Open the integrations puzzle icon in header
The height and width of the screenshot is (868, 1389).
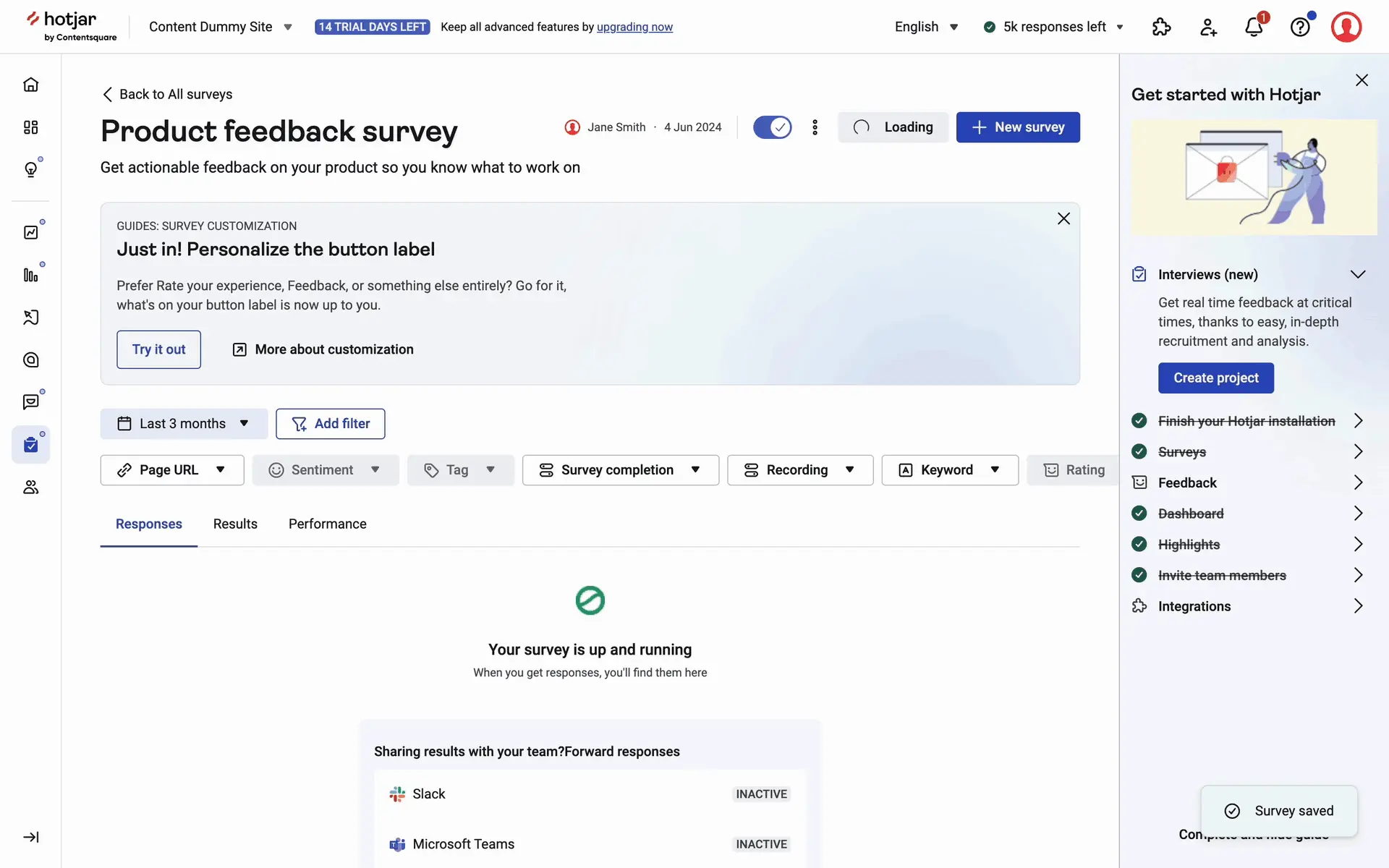click(1161, 27)
